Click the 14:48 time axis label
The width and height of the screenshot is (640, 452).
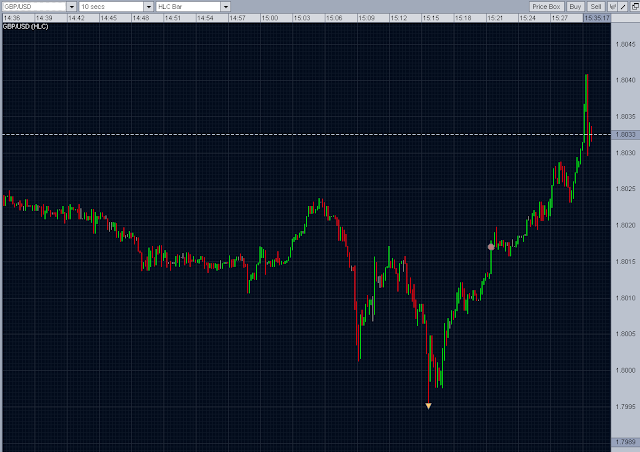[x=140, y=18]
